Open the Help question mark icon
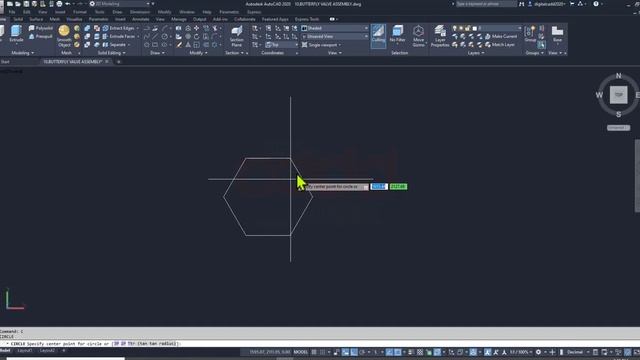The width and height of the screenshot is (640, 360). [596, 4]
